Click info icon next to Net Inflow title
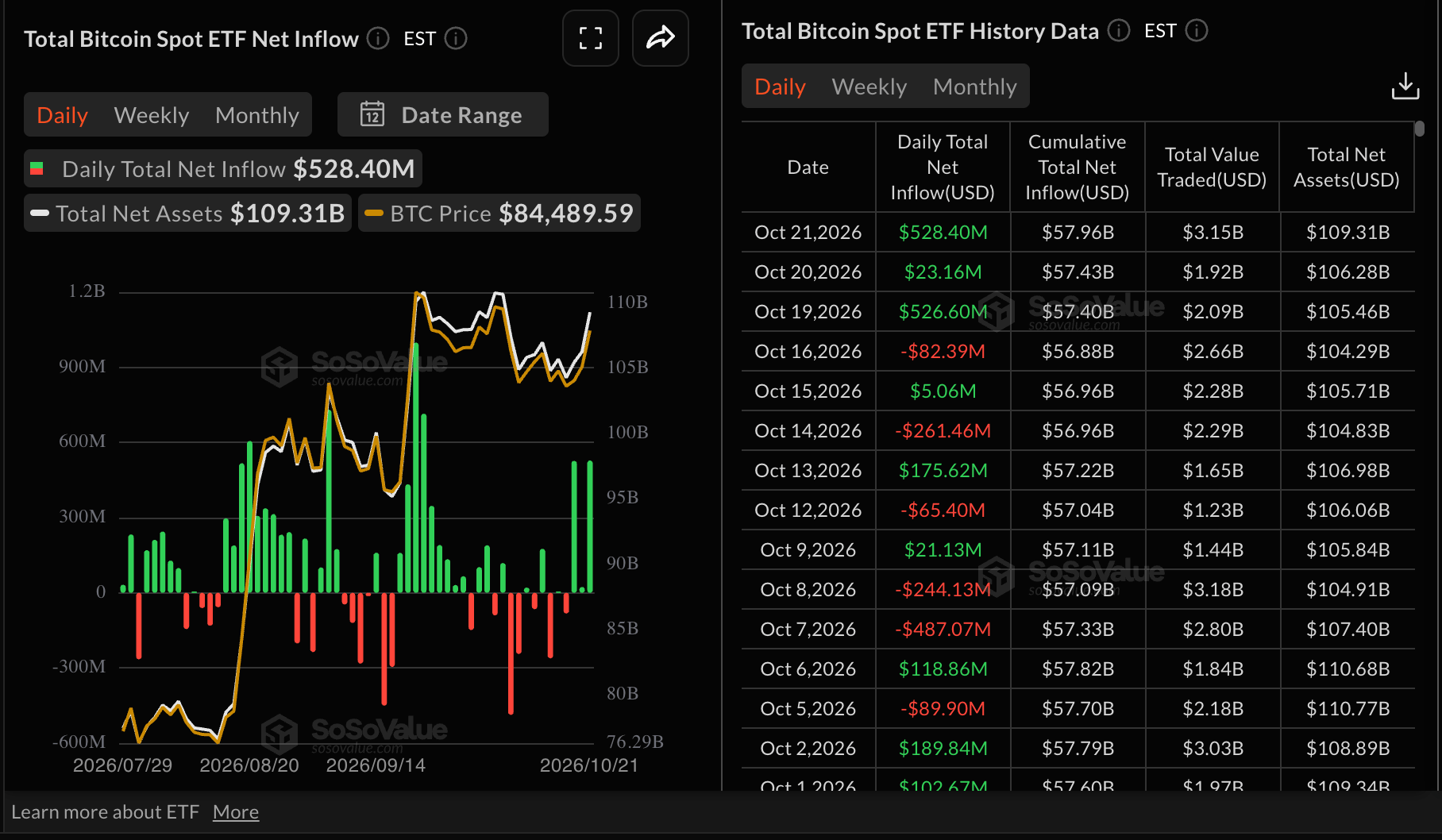Image resolution: width=1442 pixels, height=840 pixels. 378,38
